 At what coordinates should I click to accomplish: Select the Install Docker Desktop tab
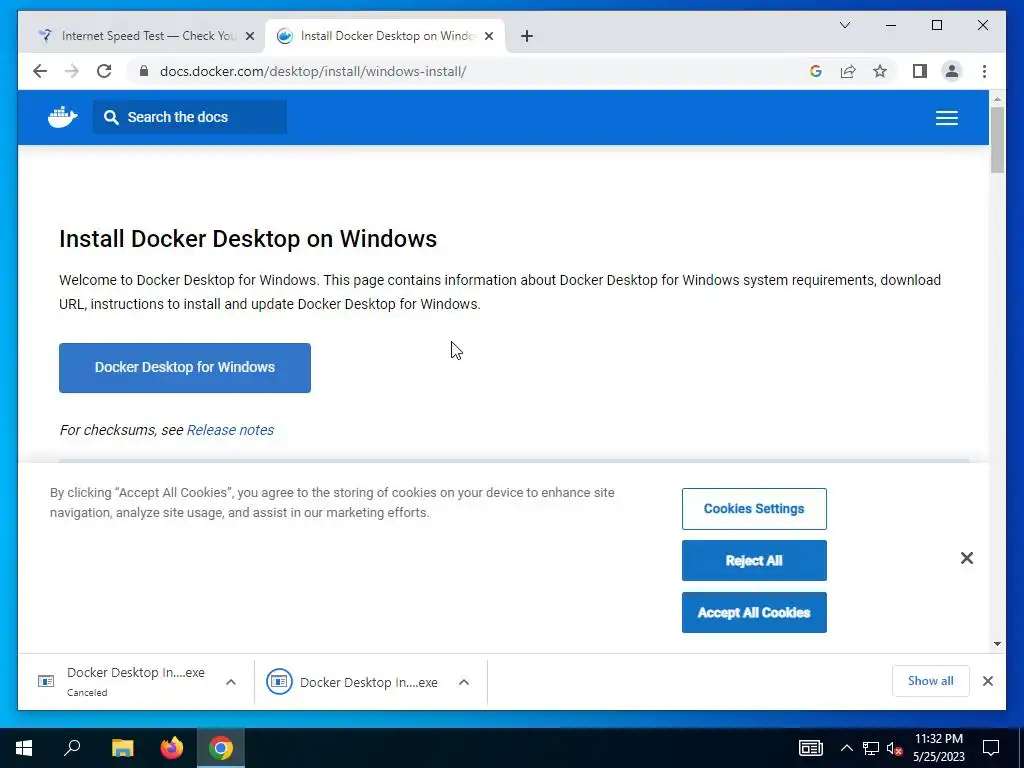[x=385, y=36]
